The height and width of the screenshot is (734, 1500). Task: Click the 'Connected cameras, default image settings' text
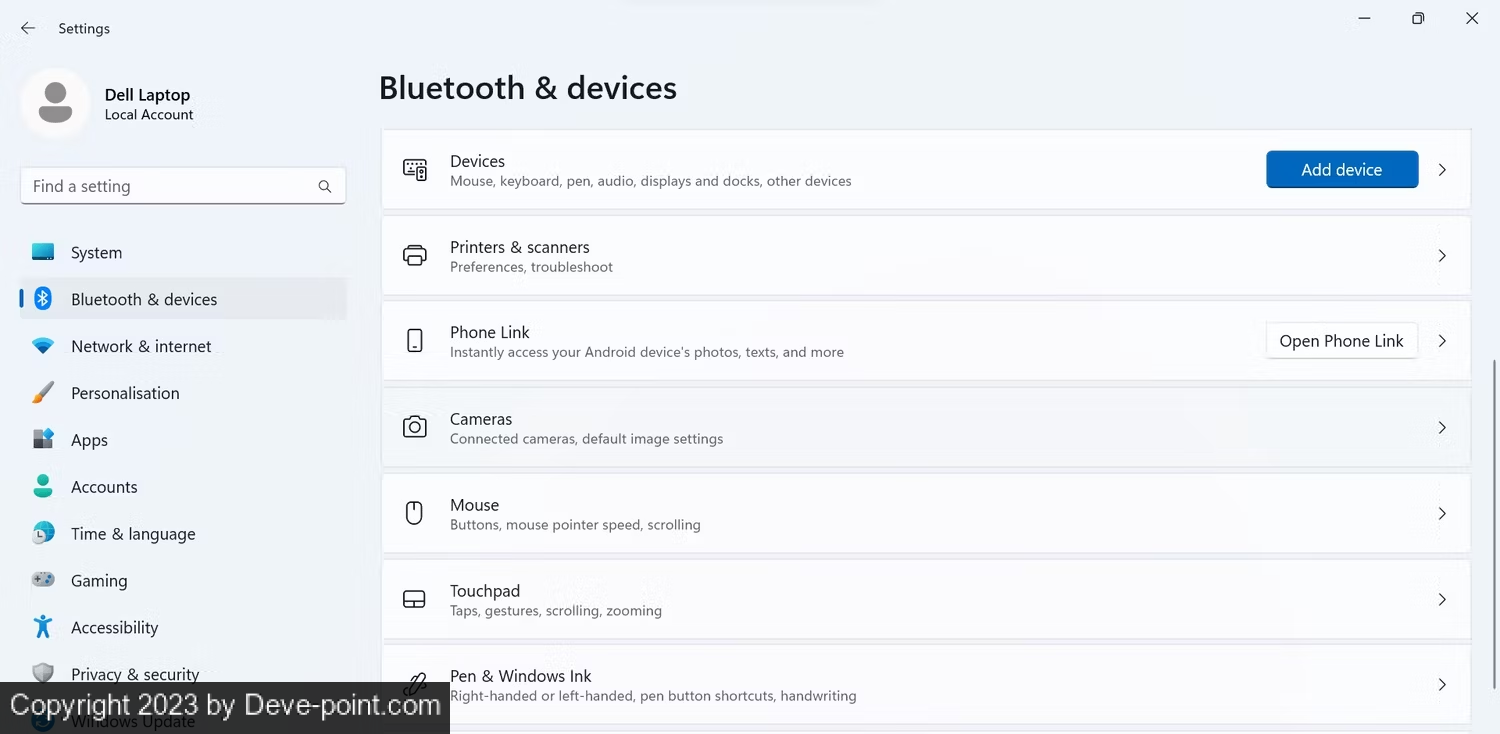point(586,439)
